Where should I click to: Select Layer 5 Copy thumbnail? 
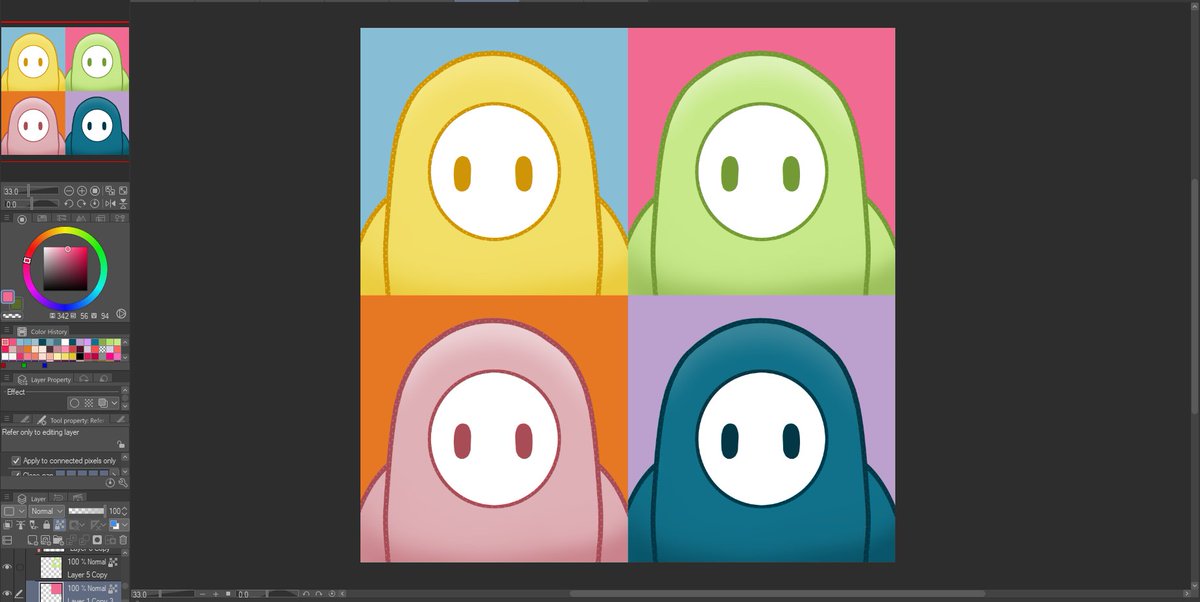(x=51, y=567)
